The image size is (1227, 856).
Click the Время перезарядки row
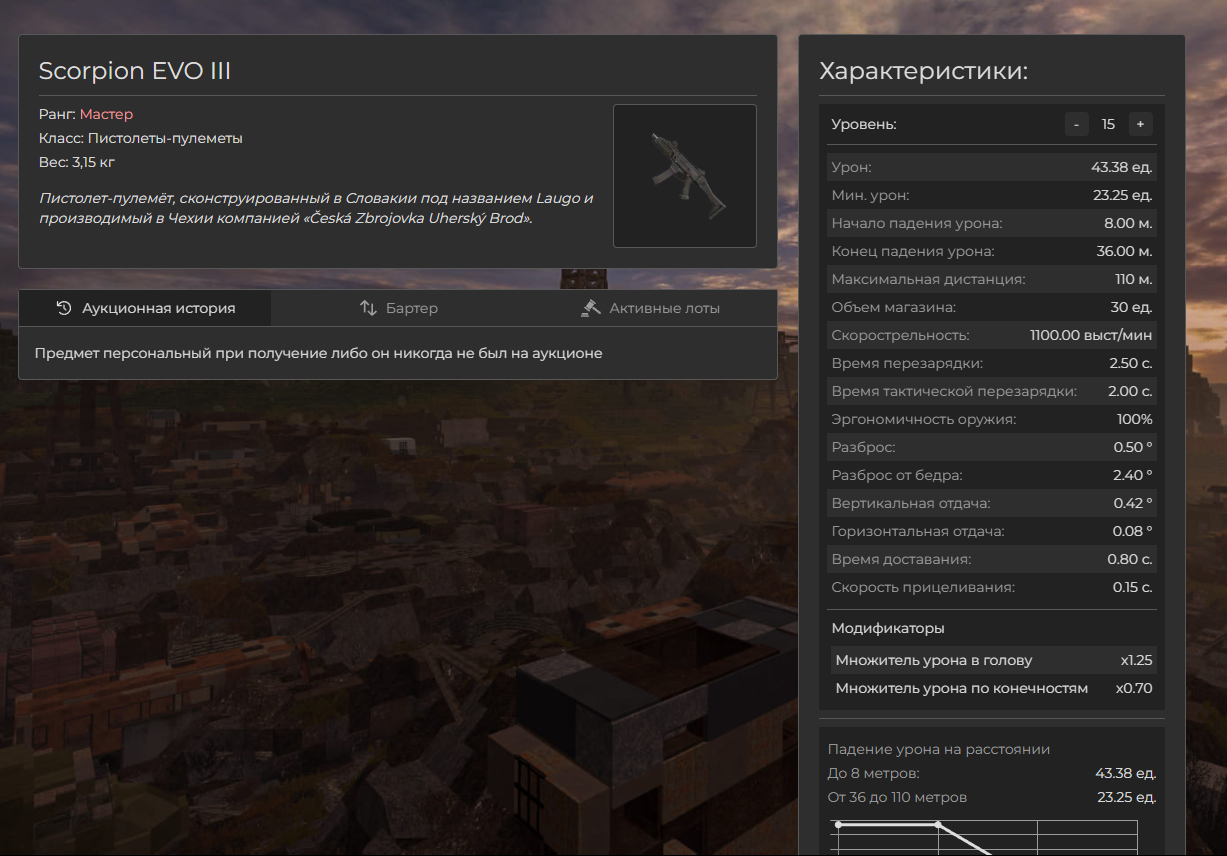coord(992,363)
